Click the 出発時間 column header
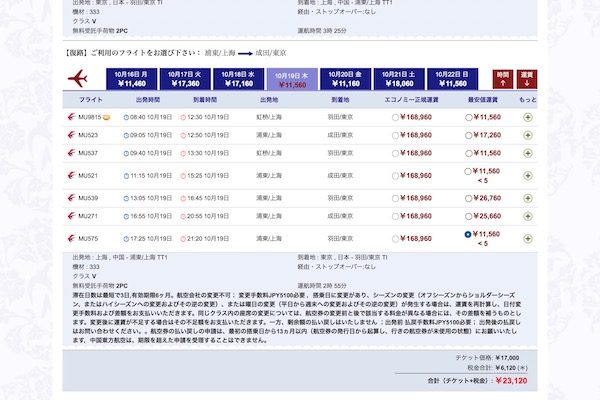 (x=148, y=100)
